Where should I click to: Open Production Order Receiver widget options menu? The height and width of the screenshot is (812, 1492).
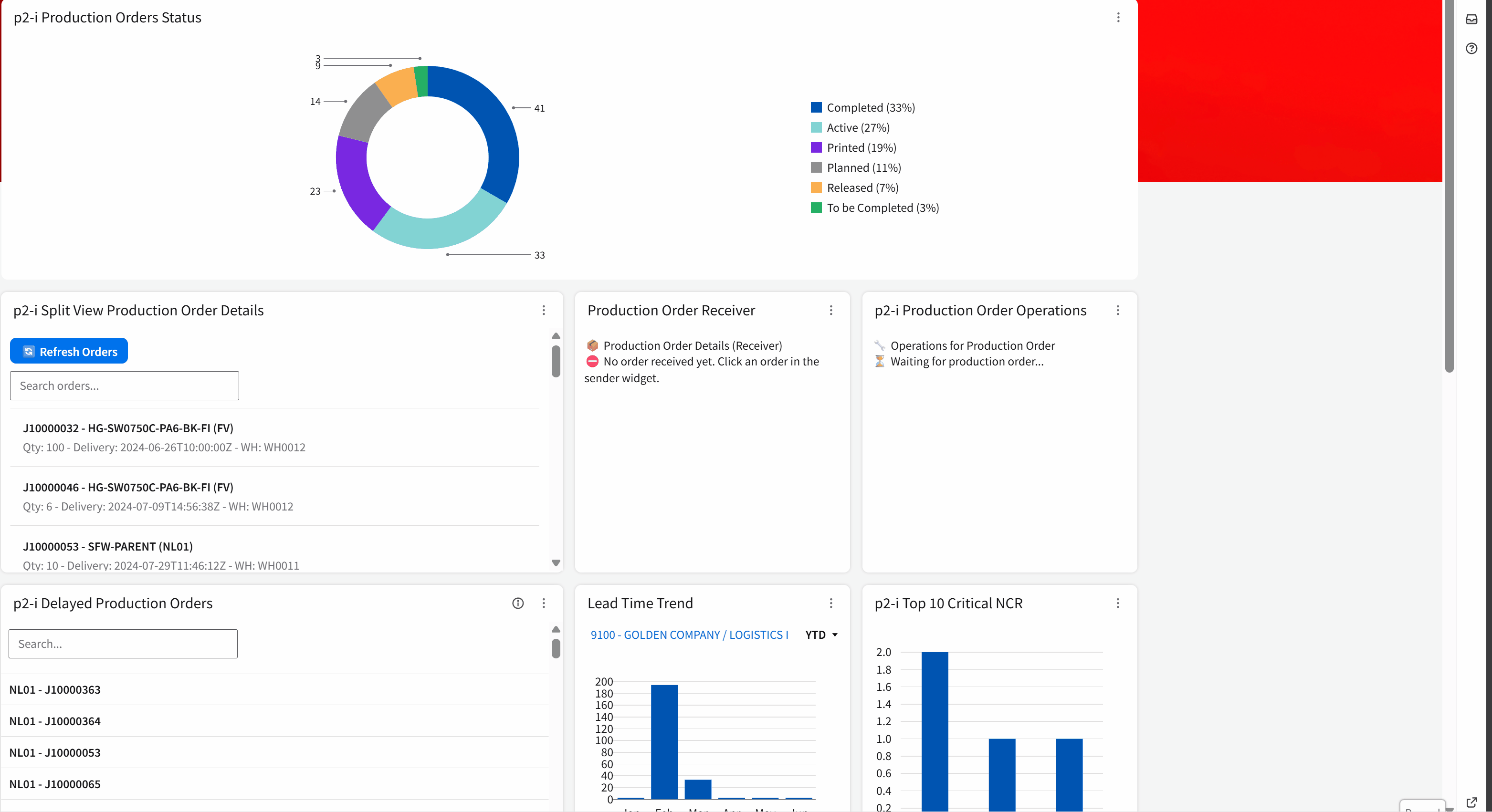coord(830,310)
